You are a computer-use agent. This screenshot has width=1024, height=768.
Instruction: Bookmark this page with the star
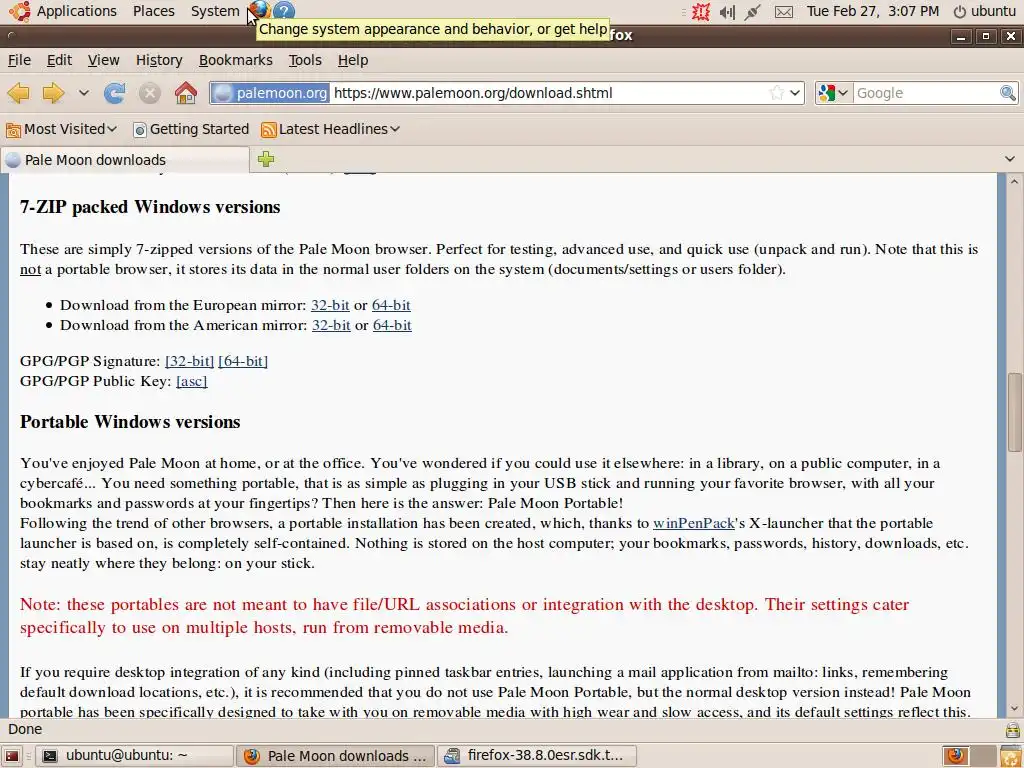[x=776, y=93]
